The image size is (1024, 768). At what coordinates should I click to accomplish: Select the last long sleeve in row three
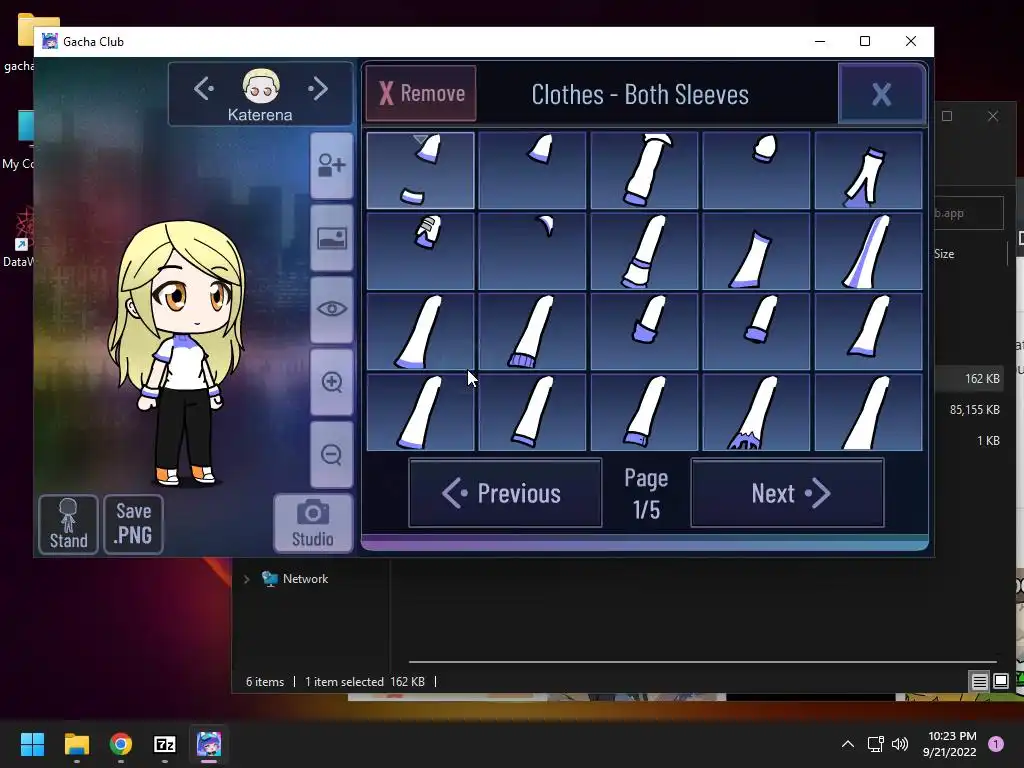(x=869, y=332)
